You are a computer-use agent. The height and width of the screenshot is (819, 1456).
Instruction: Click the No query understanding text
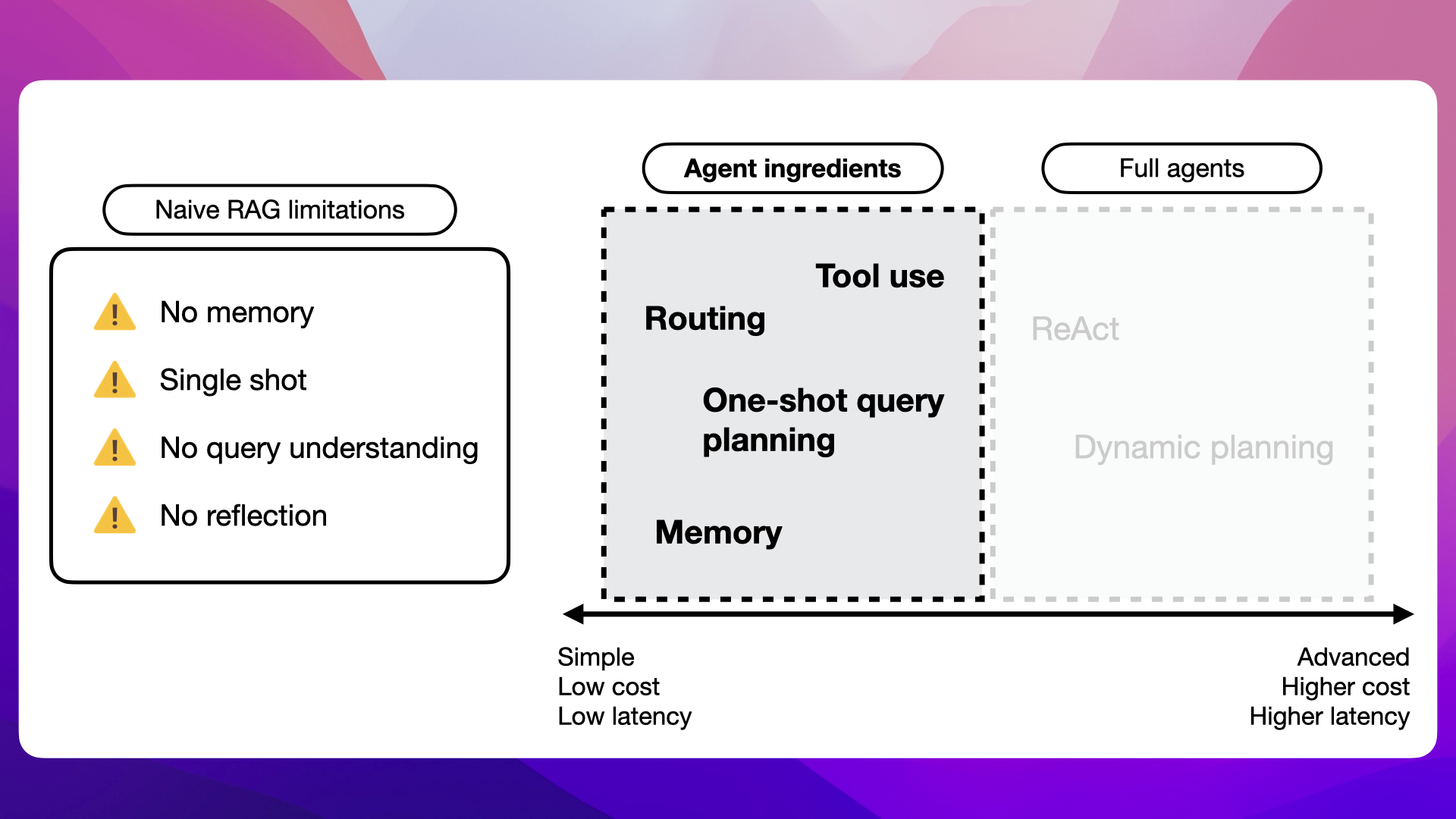point(319,448)
